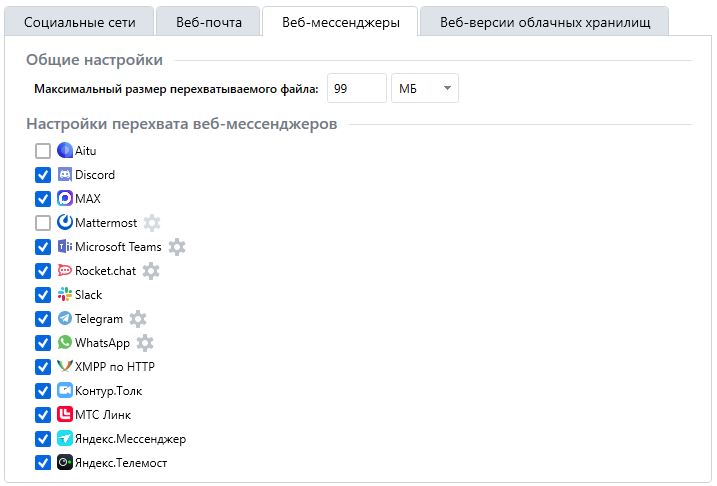Click the XMPP по HTTP icon
Screen dimensions: 717x486
pos(64,367)
